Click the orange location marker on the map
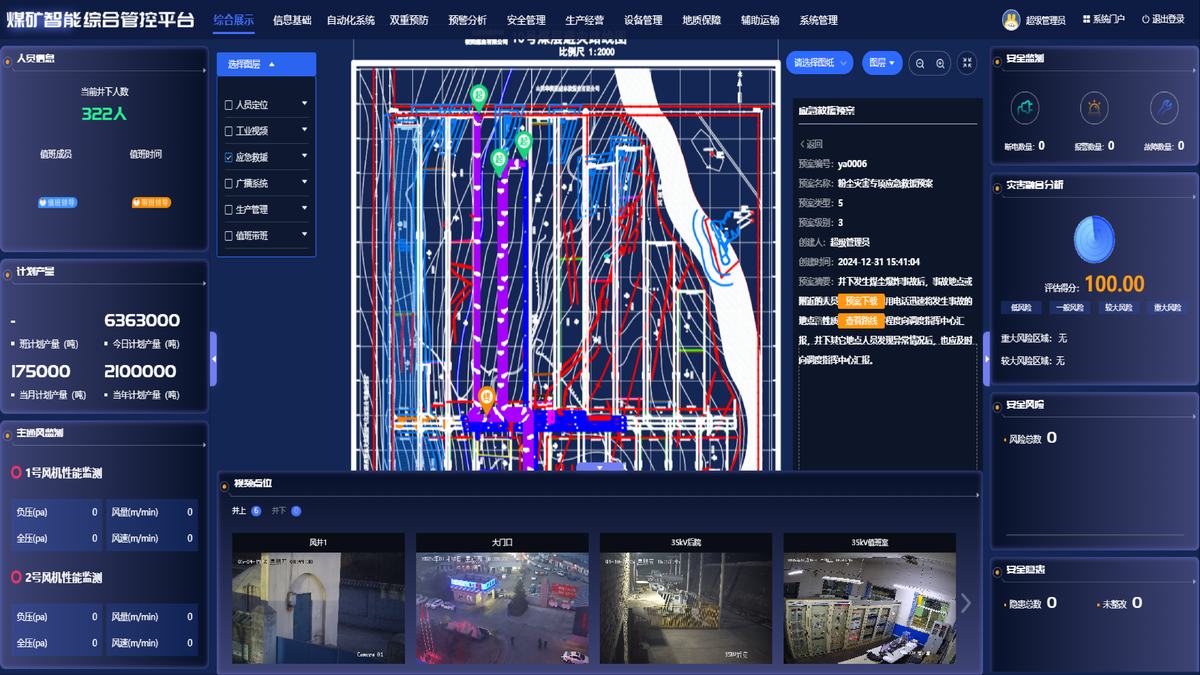The width and height of the screenshot is (1200, 675). click(487, 400)
